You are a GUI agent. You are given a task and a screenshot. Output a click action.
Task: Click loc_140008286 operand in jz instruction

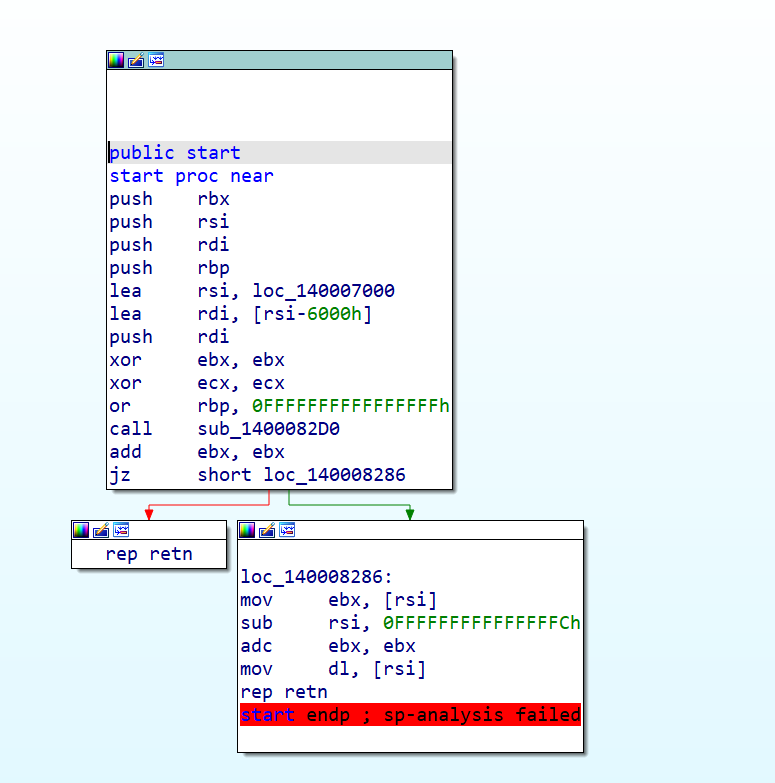(x=335, y=474)
